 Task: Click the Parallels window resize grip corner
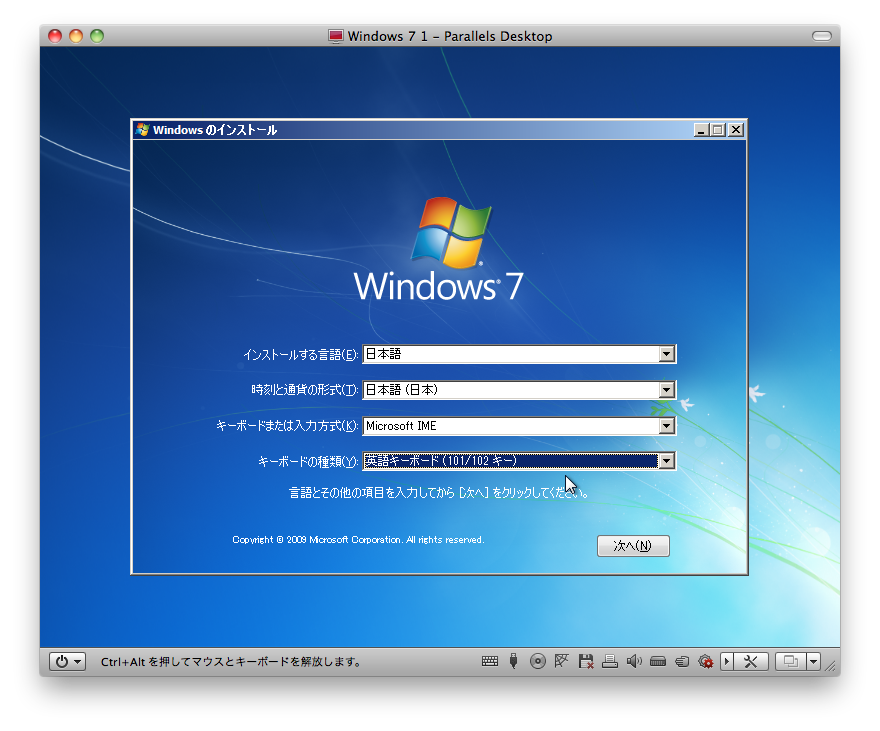tap(831, 666)
